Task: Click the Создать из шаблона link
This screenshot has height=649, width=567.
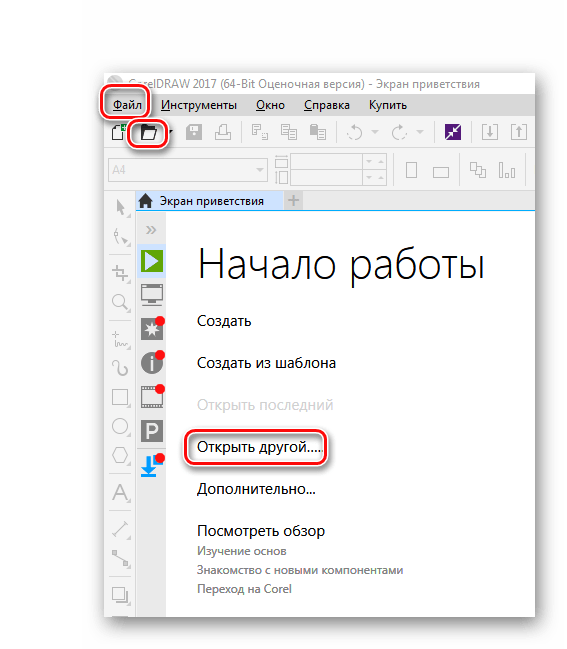Action: (x=266, y=363)
